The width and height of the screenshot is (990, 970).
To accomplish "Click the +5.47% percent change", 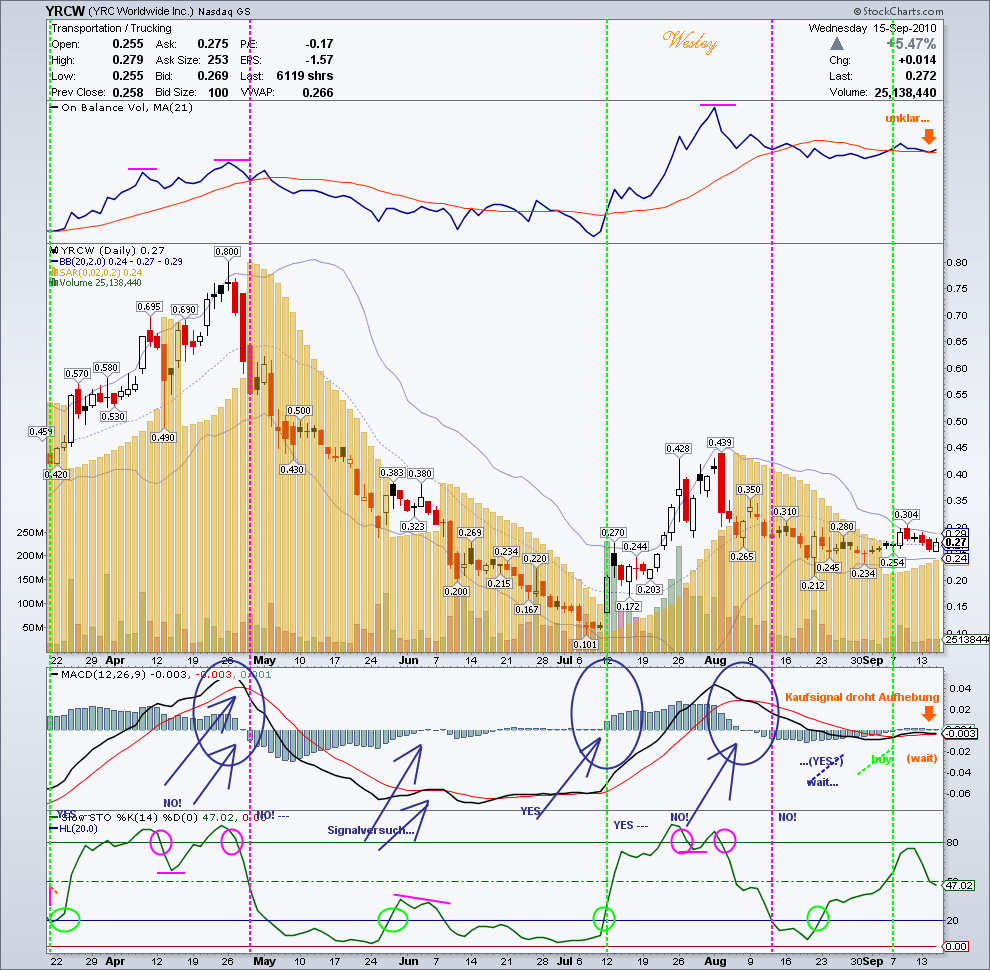I will [912, 44].
